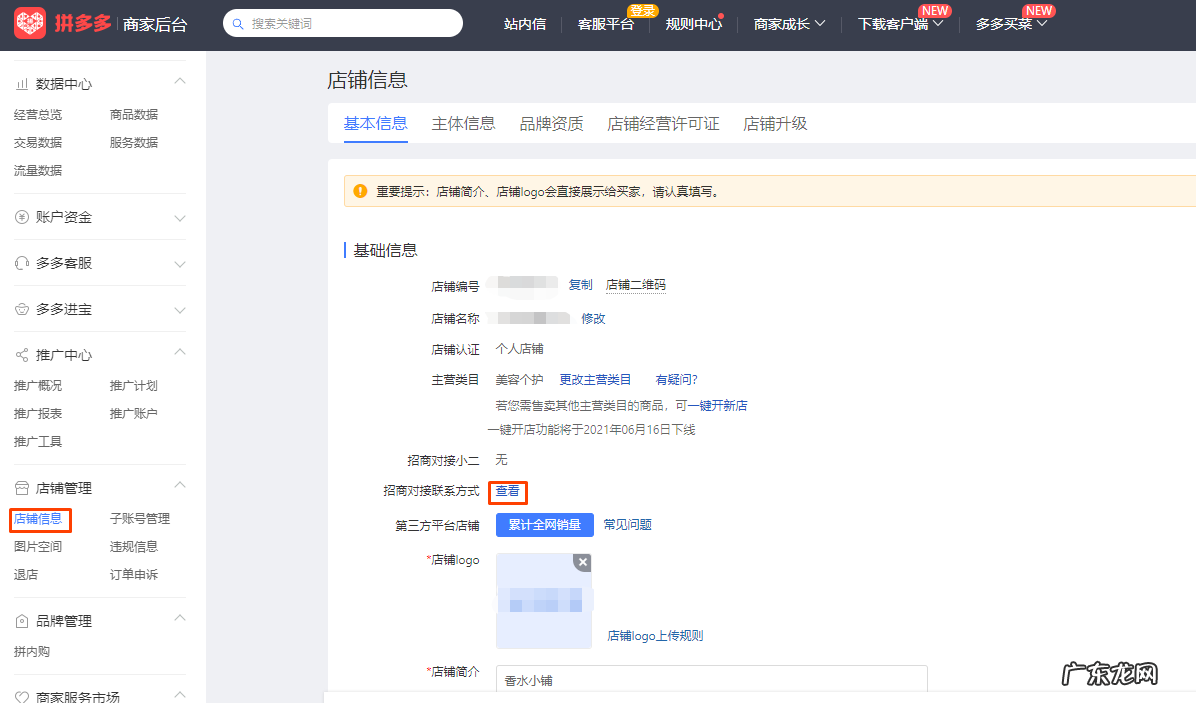Click 查看 to view contact info
Screen dimensions: 1196x703
coord(508,492)
